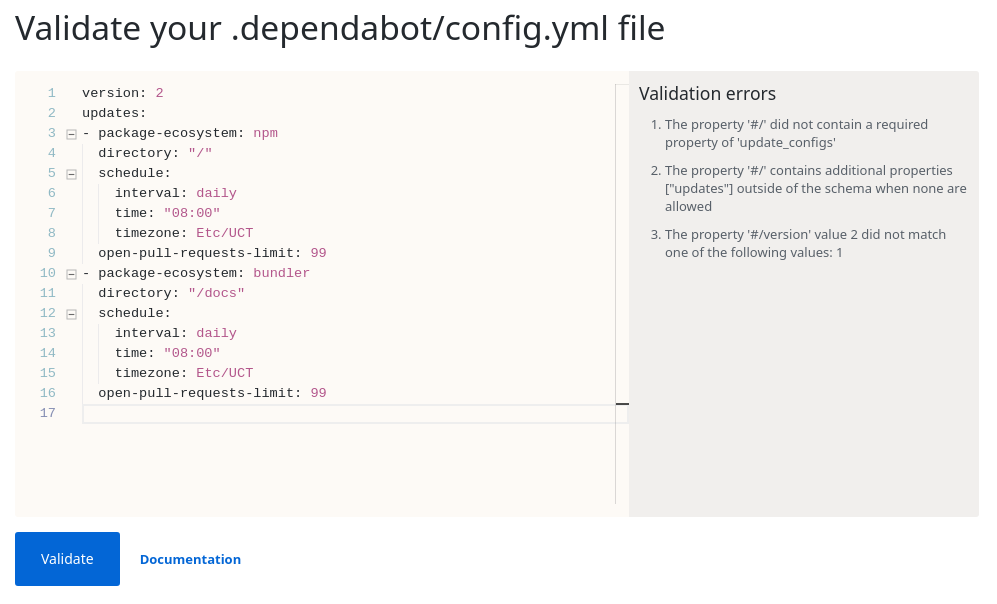Click line number 10 in the gutter
This screenshot has height=604, width=997.
pyautogui.click(x=48, y=273)
